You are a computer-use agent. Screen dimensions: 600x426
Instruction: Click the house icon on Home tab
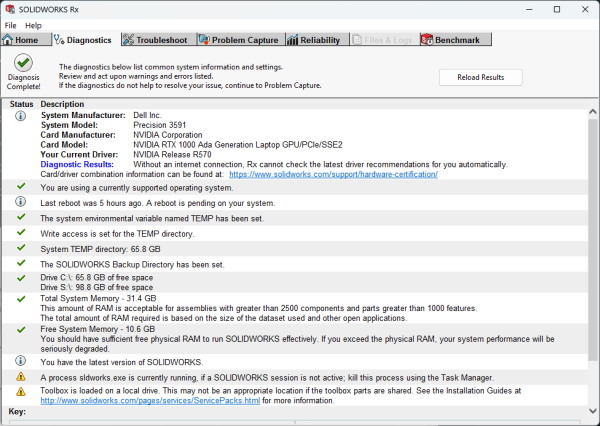click(x=8, y=39)
